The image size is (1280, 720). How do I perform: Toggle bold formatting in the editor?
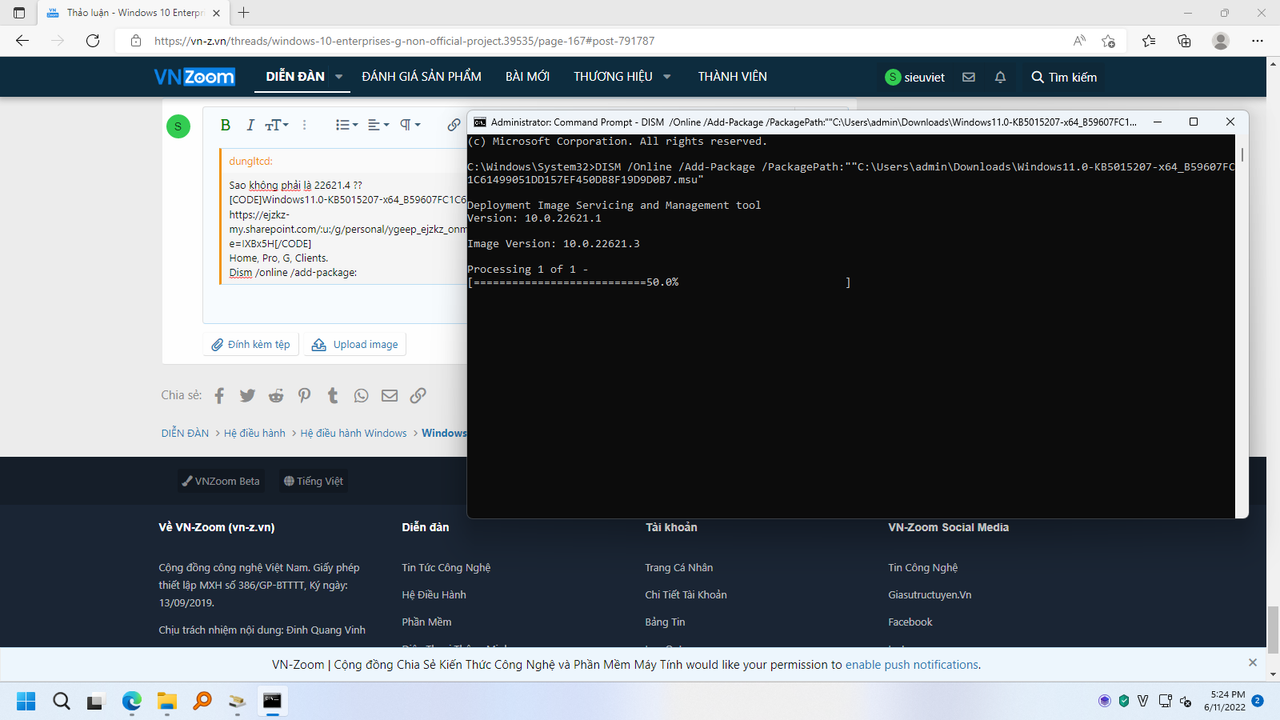pos(225,125)
